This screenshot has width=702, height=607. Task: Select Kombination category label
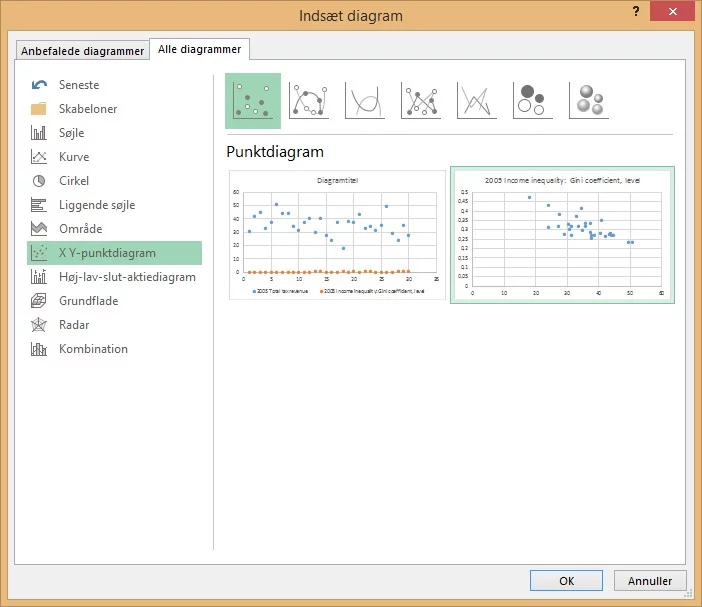pyautogui.click(x=94, y=349)
